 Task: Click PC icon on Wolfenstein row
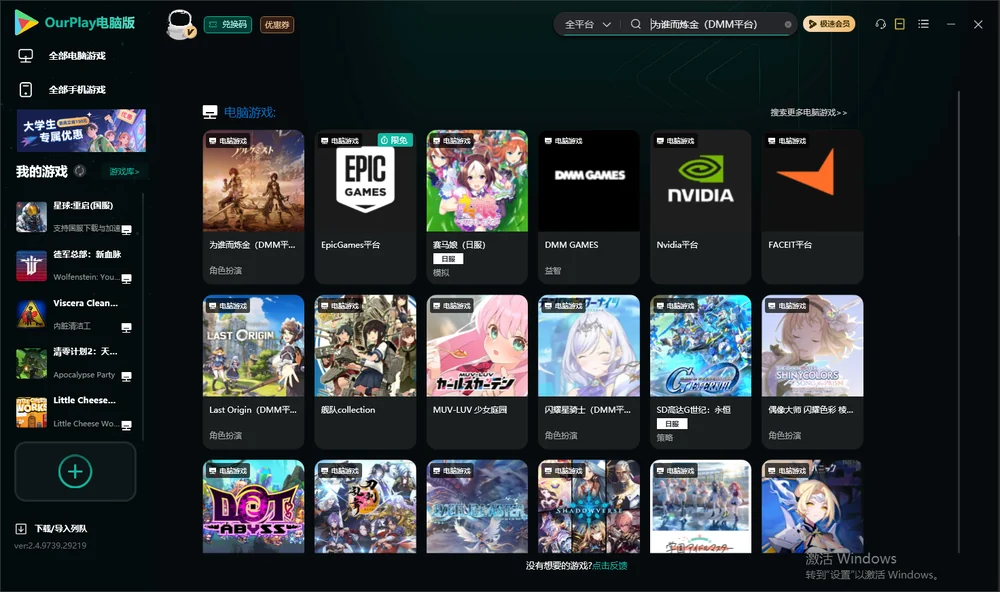[x=126, y=278]
